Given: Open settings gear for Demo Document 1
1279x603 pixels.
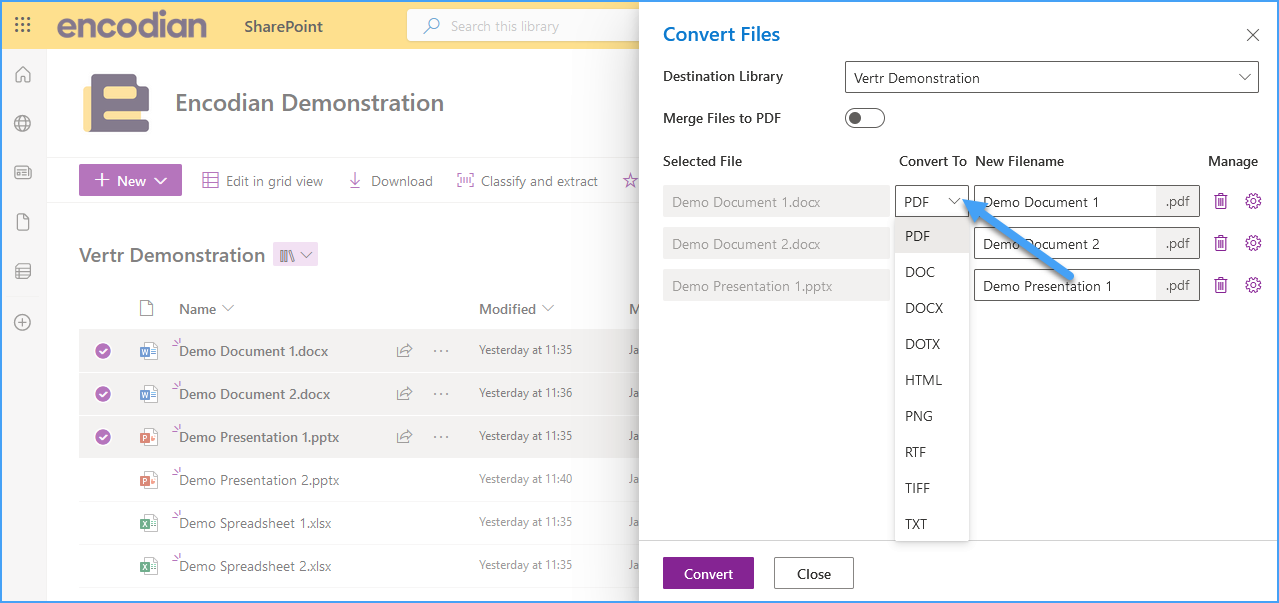Looking at the screenshot, I should coord(1253,201).
